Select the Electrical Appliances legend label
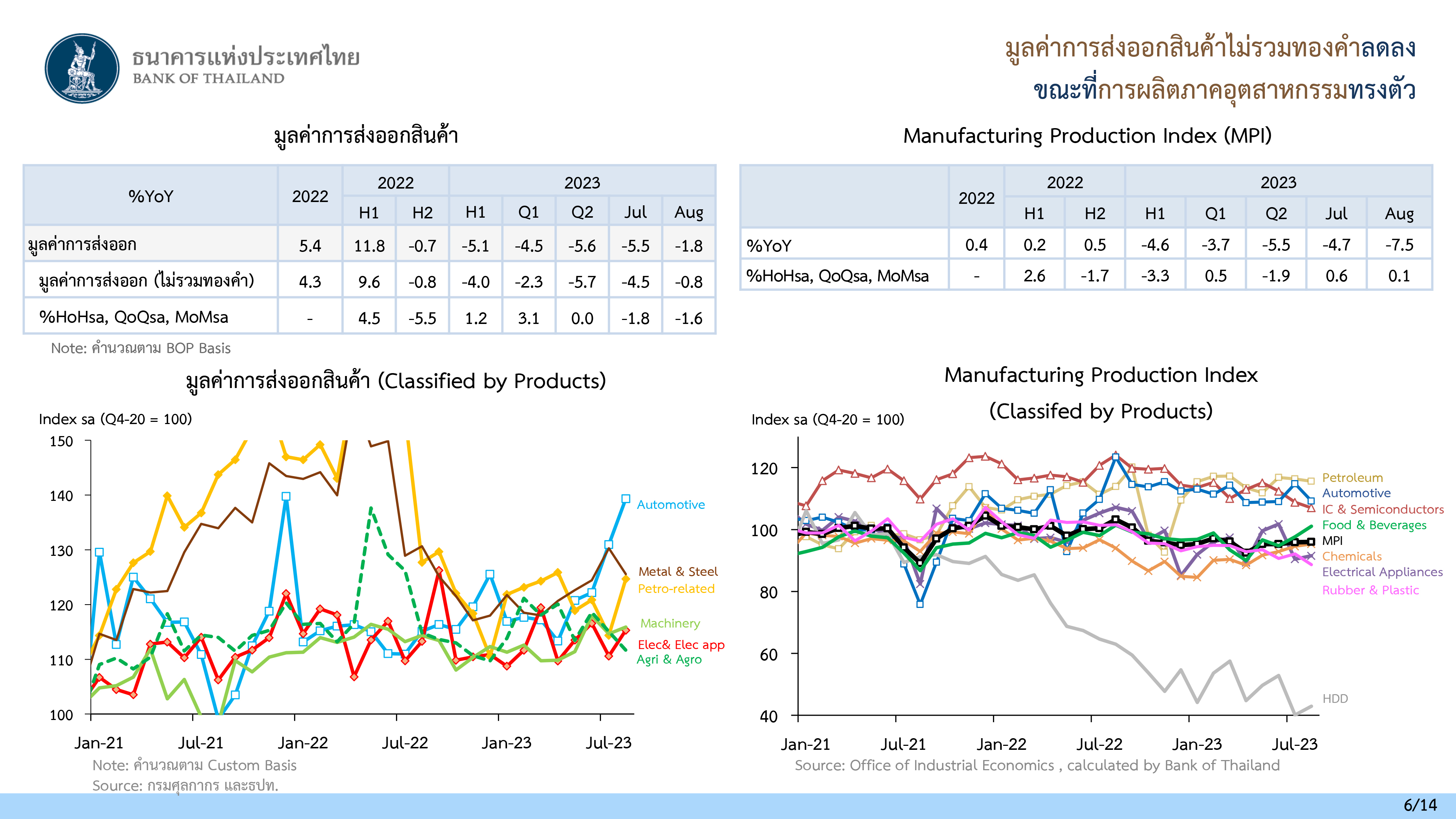This screenshot has height=819, width=1456. [1382, 572]
